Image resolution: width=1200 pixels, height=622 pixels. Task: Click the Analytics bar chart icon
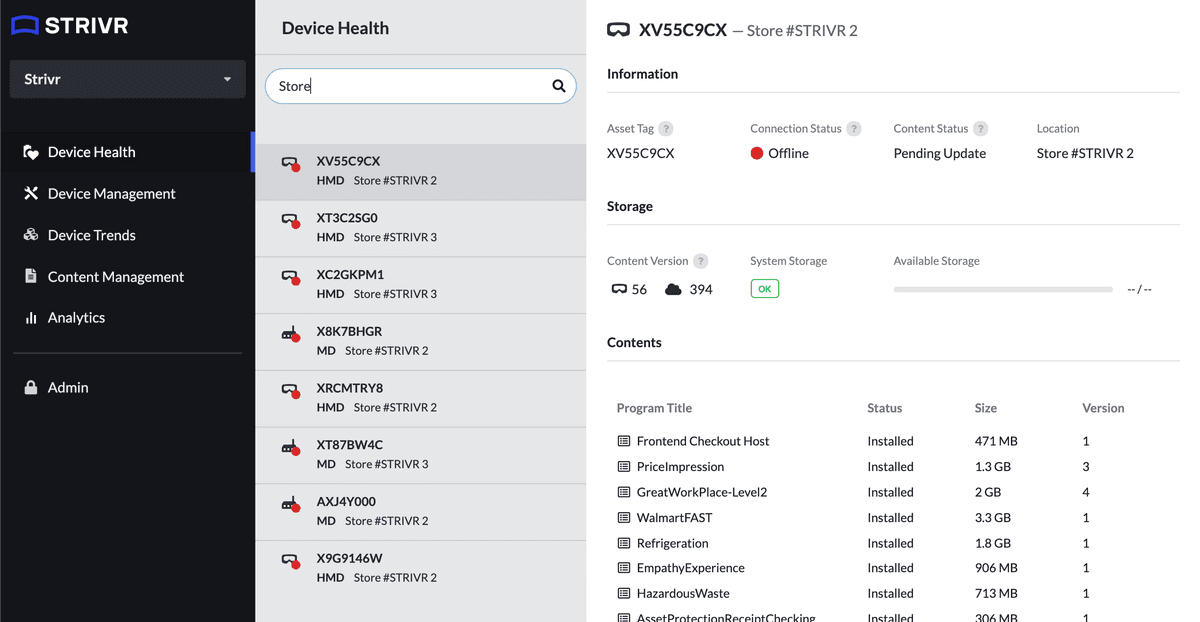coord(31,318)
